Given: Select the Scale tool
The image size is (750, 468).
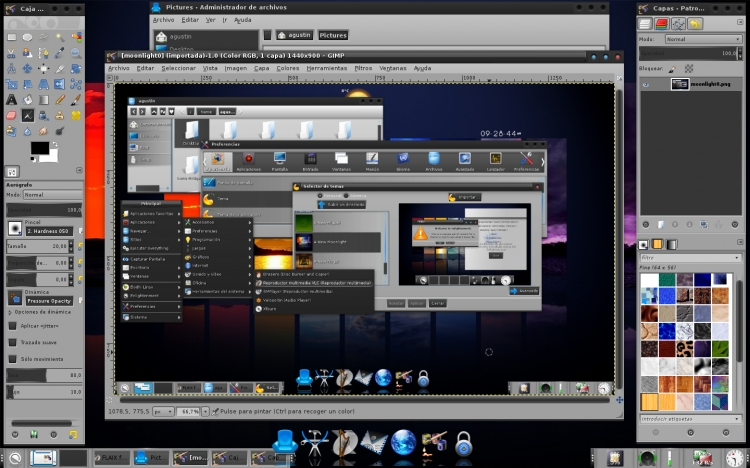Looking at the screenshot, I should (x=11, y=85).
